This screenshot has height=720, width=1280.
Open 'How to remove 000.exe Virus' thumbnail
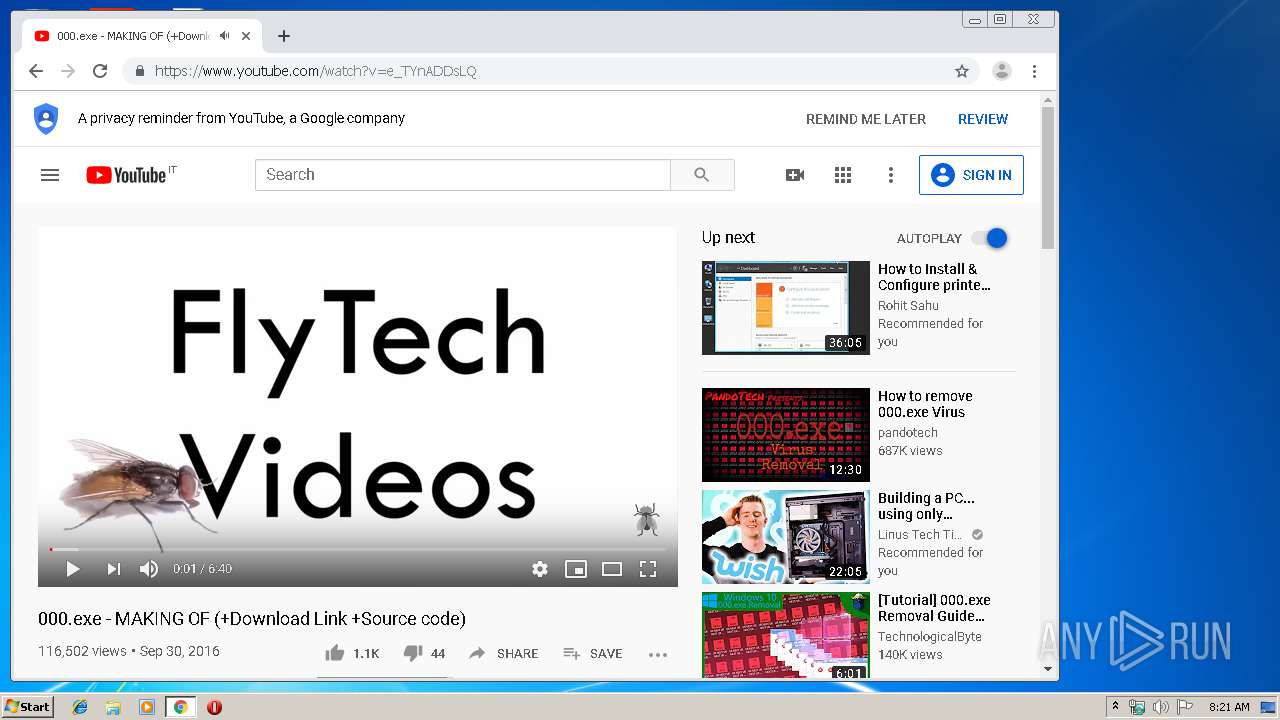coord(786,435)
